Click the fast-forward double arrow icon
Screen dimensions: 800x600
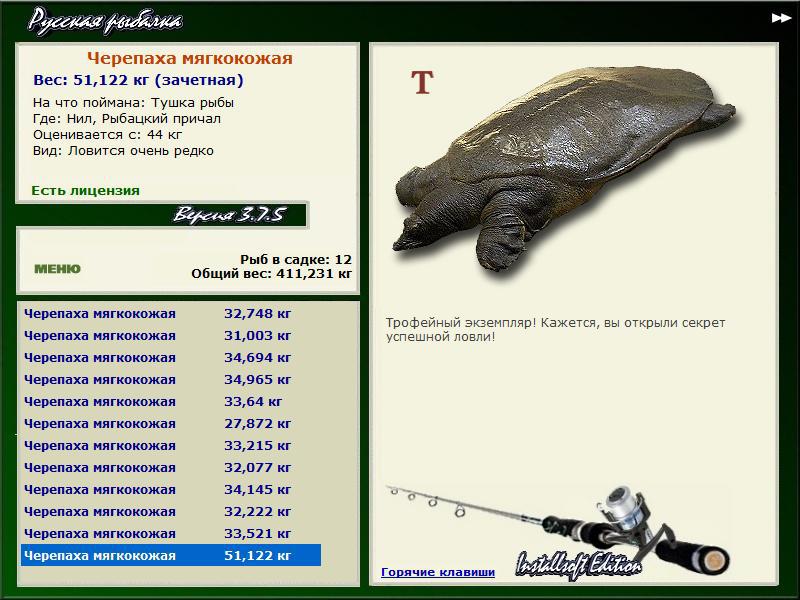[x=781, y=18]
